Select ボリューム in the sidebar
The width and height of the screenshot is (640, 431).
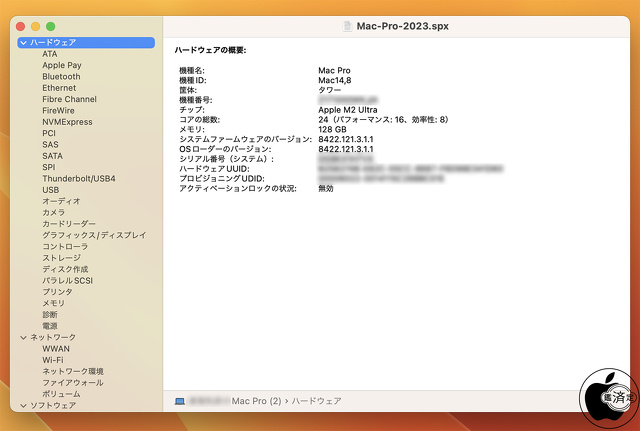coord(61,394)
